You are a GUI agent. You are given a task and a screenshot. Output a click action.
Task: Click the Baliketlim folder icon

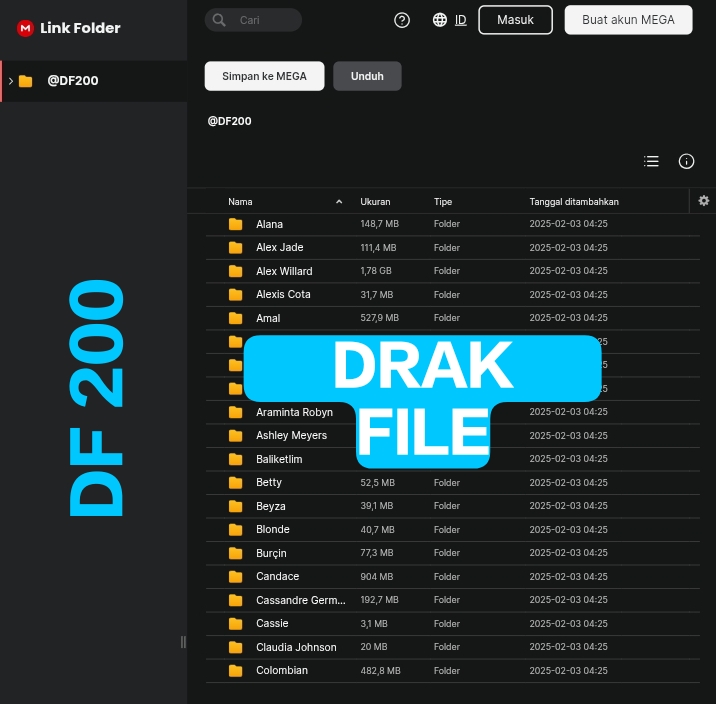(x=236, y=459)
